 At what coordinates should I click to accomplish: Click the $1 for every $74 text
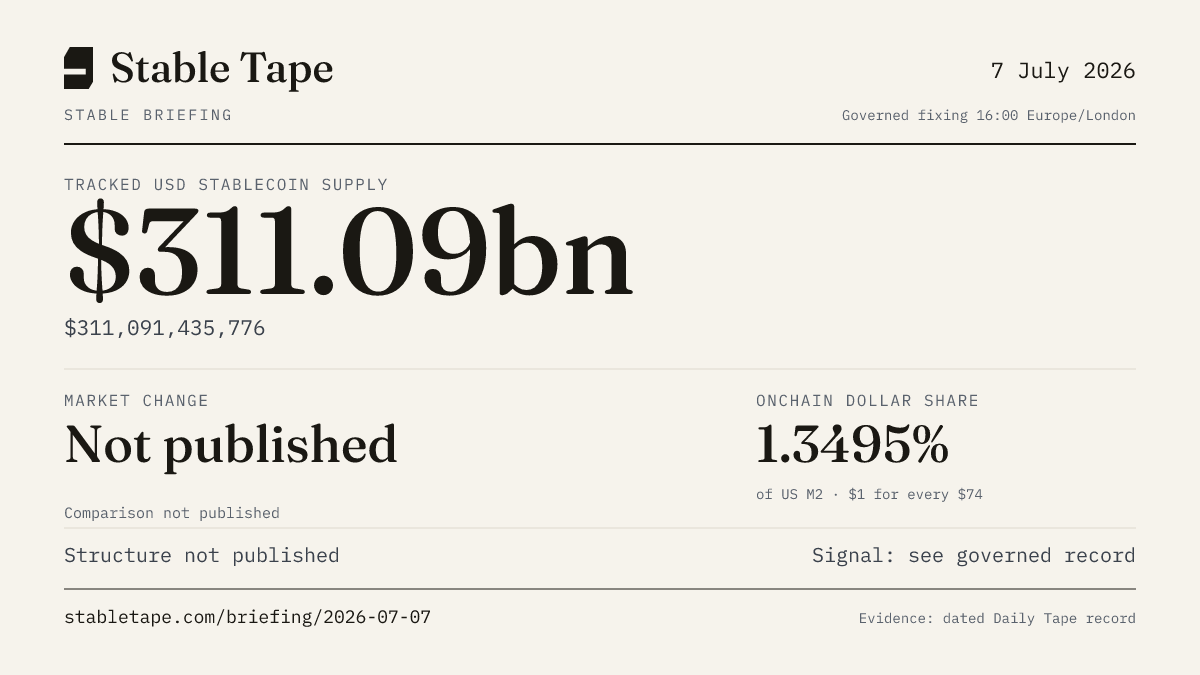[915, 494]
